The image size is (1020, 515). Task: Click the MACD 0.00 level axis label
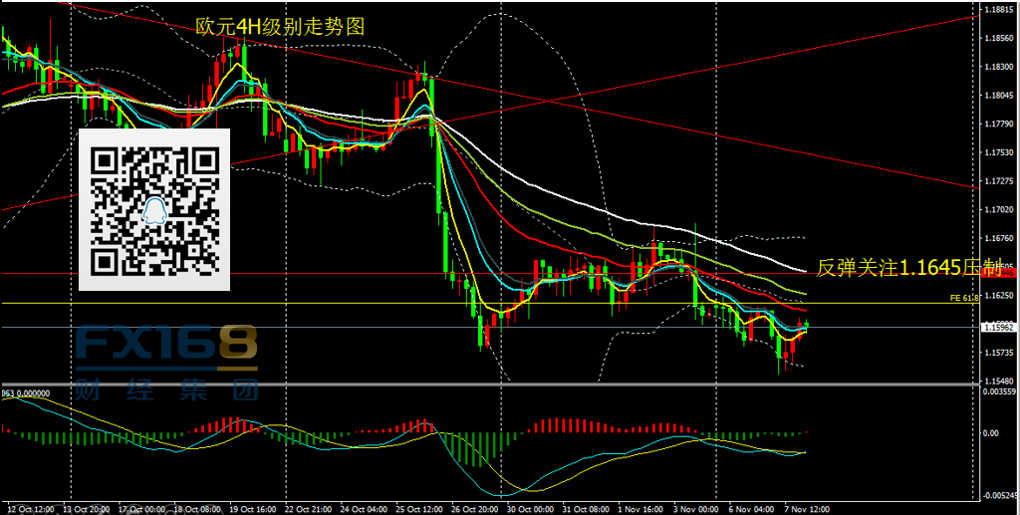click(990, 433)
